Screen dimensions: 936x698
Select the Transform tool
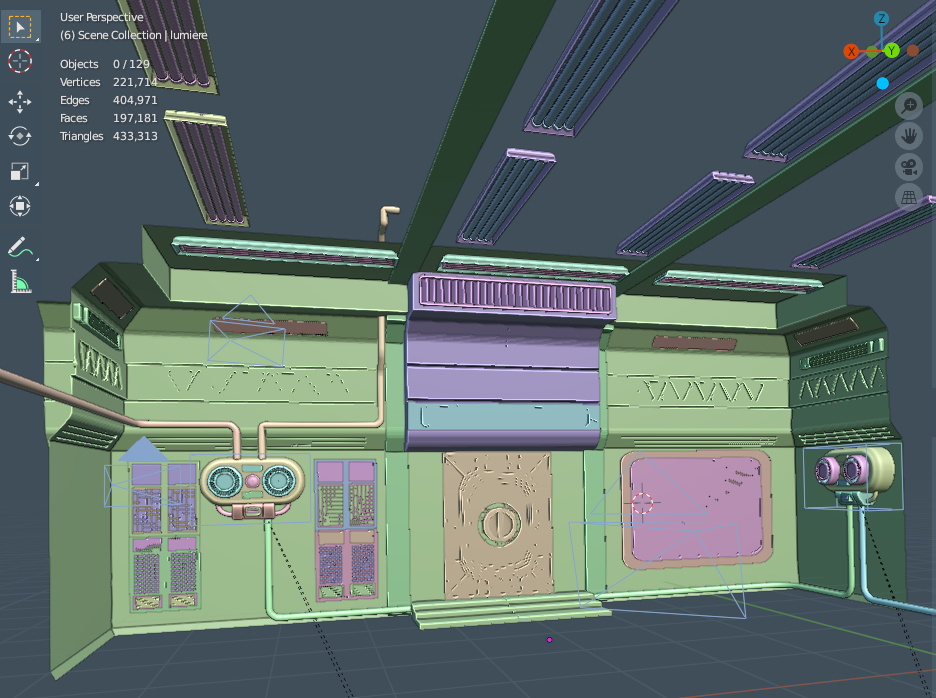point(20,207)
